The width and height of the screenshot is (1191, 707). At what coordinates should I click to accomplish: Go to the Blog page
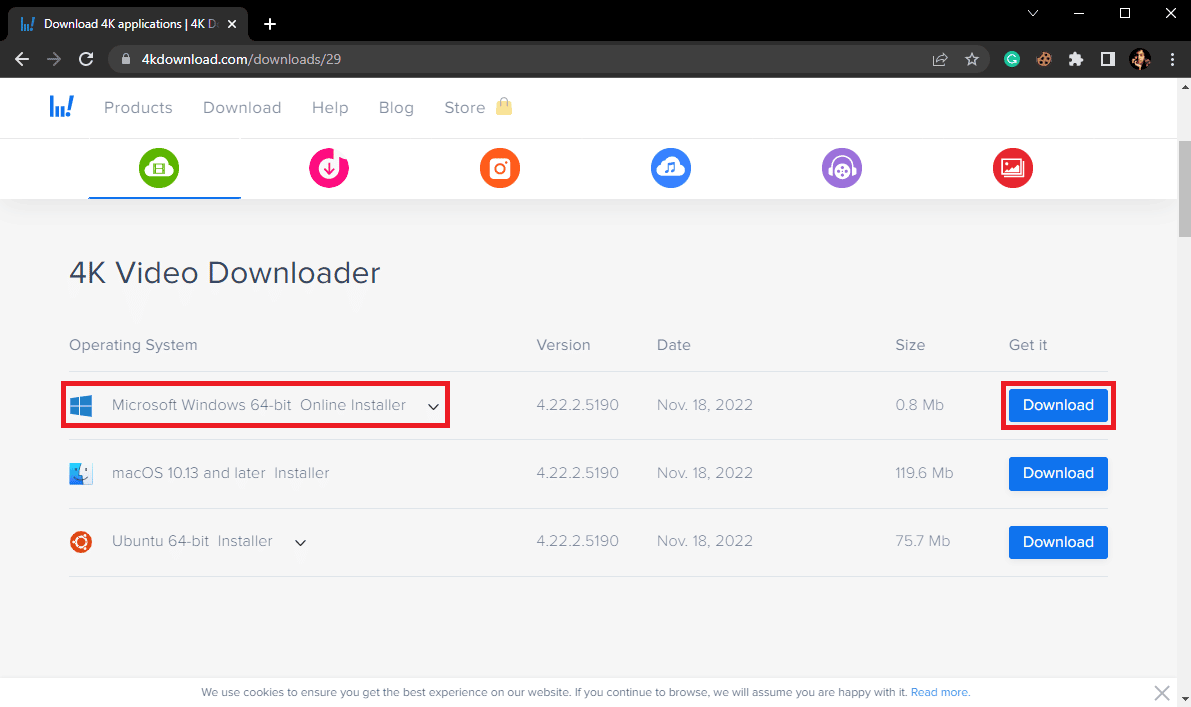pyautogui.click(x=396, y=108)
